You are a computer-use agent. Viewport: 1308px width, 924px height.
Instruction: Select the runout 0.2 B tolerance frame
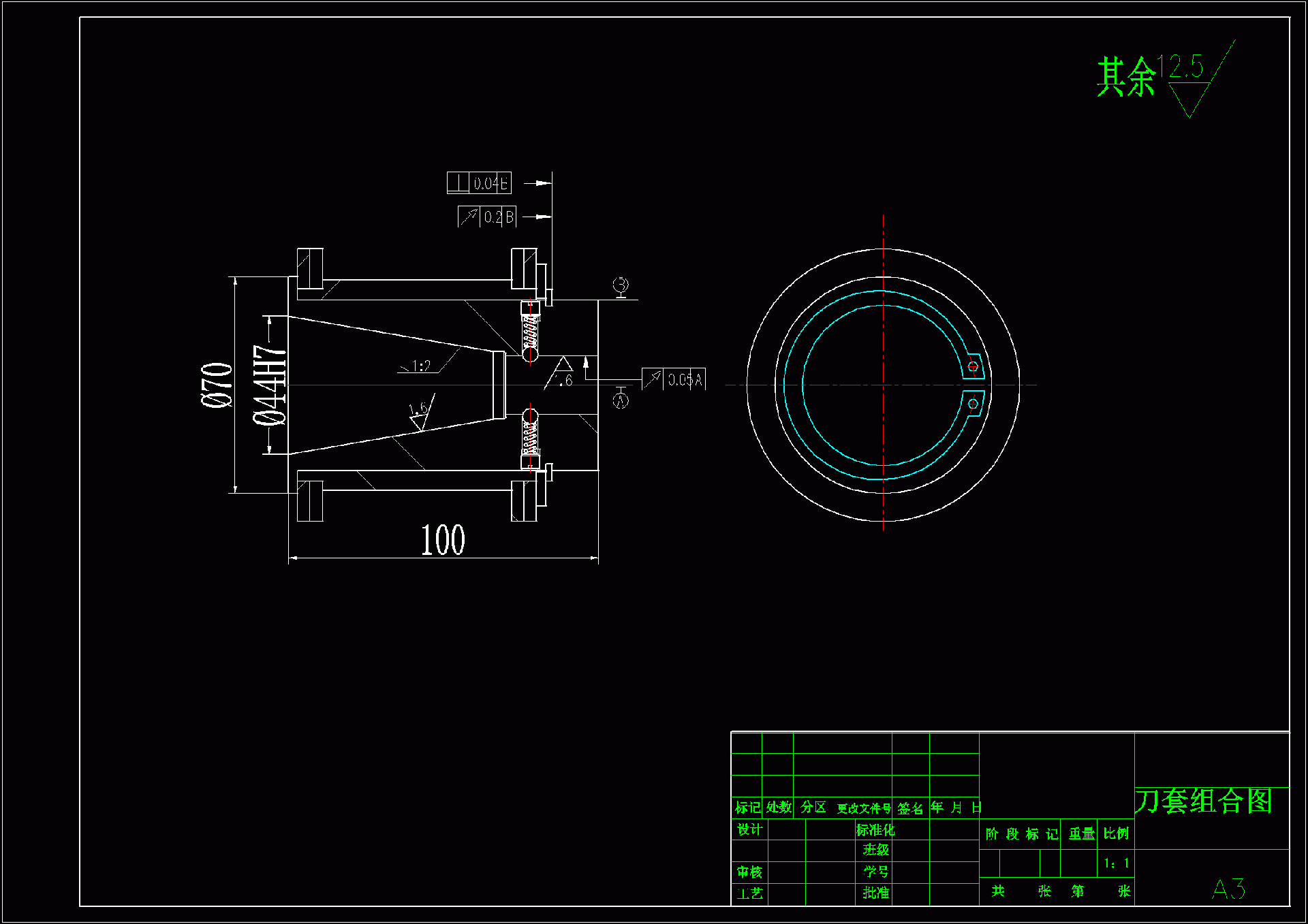click(488, 217)
